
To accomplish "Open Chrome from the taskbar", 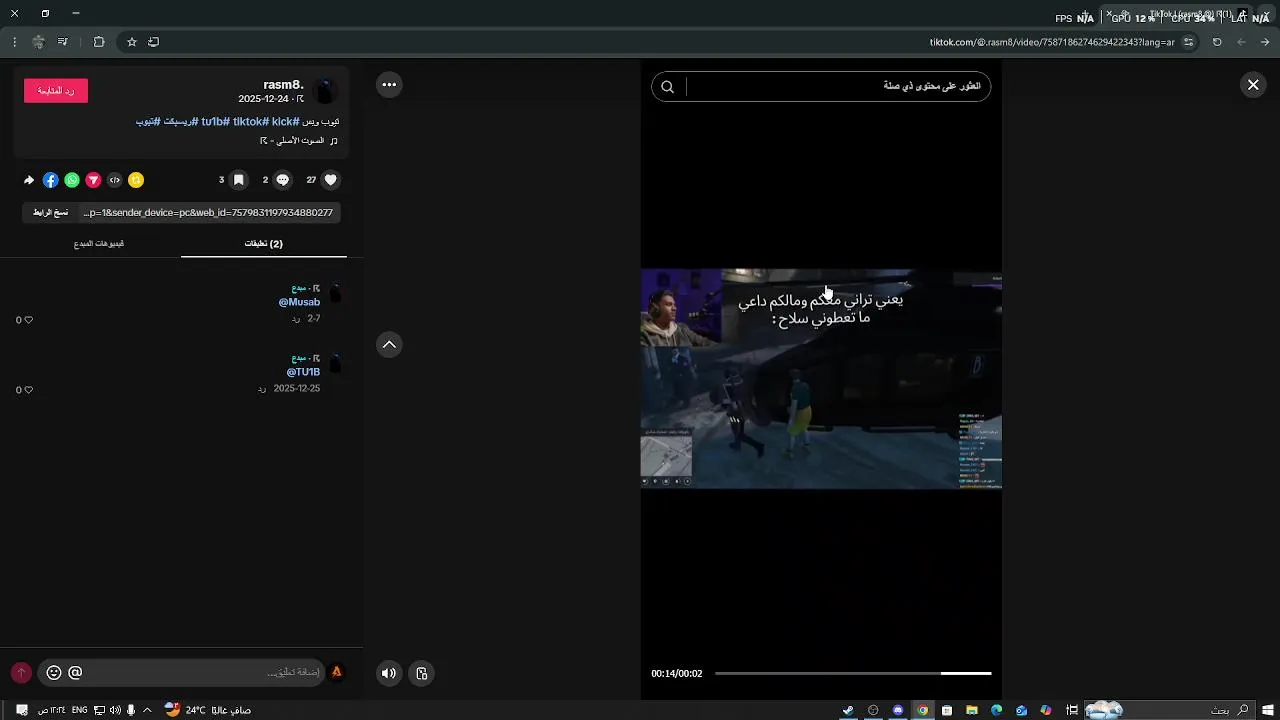I will (922, 710).
